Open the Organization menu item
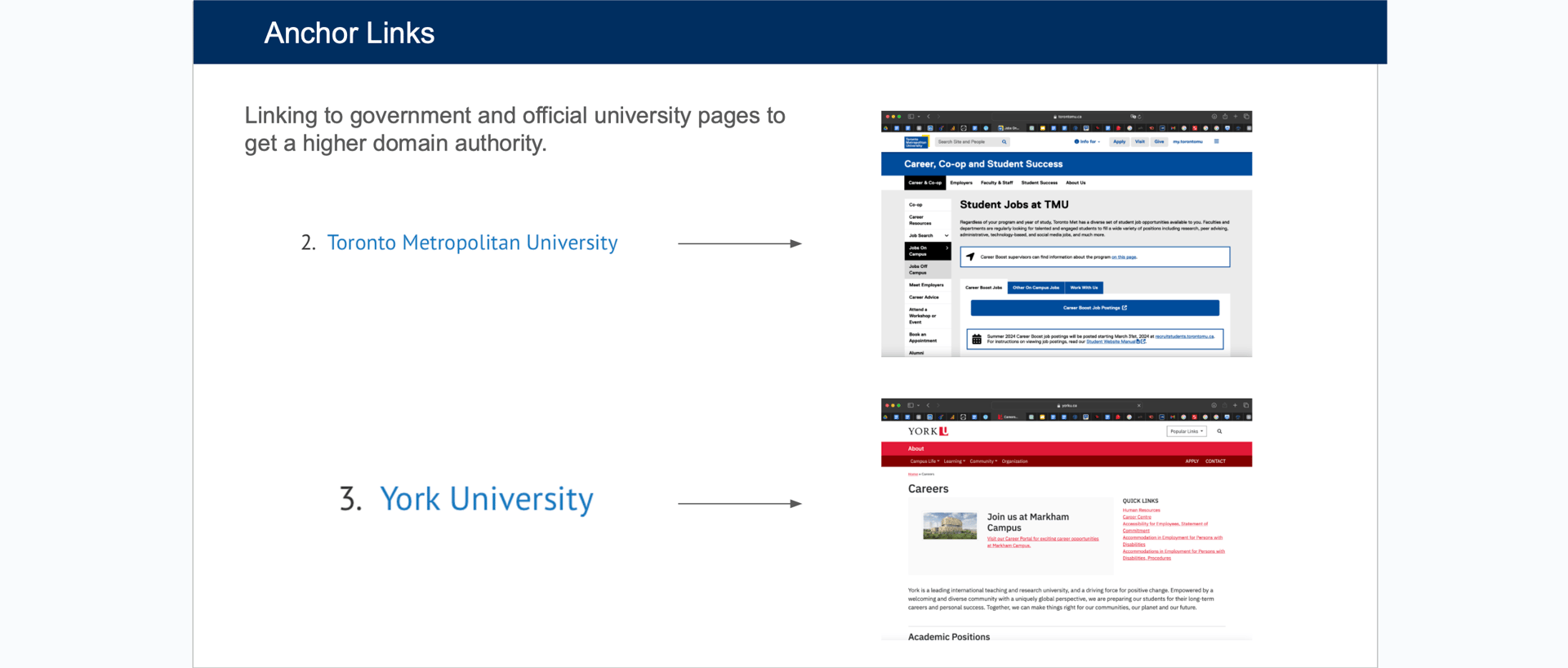 (1014, 461)
